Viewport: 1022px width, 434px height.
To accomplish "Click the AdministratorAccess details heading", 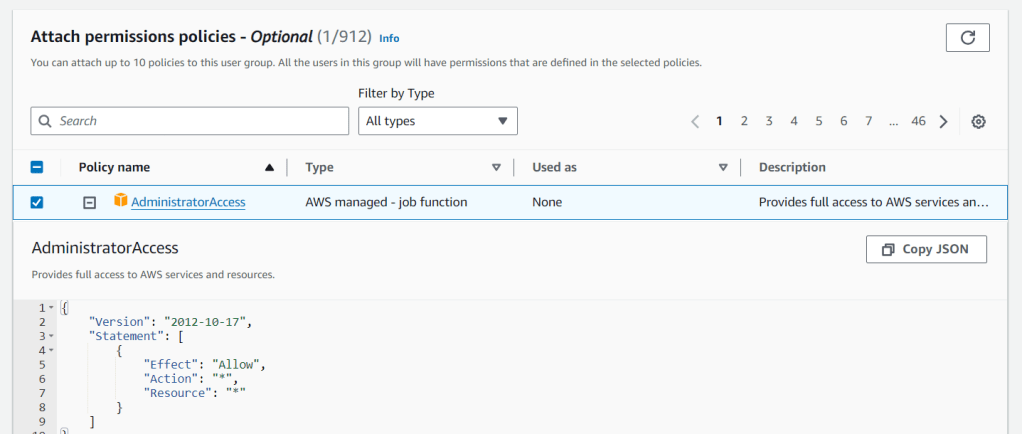I will pos(105,248).
